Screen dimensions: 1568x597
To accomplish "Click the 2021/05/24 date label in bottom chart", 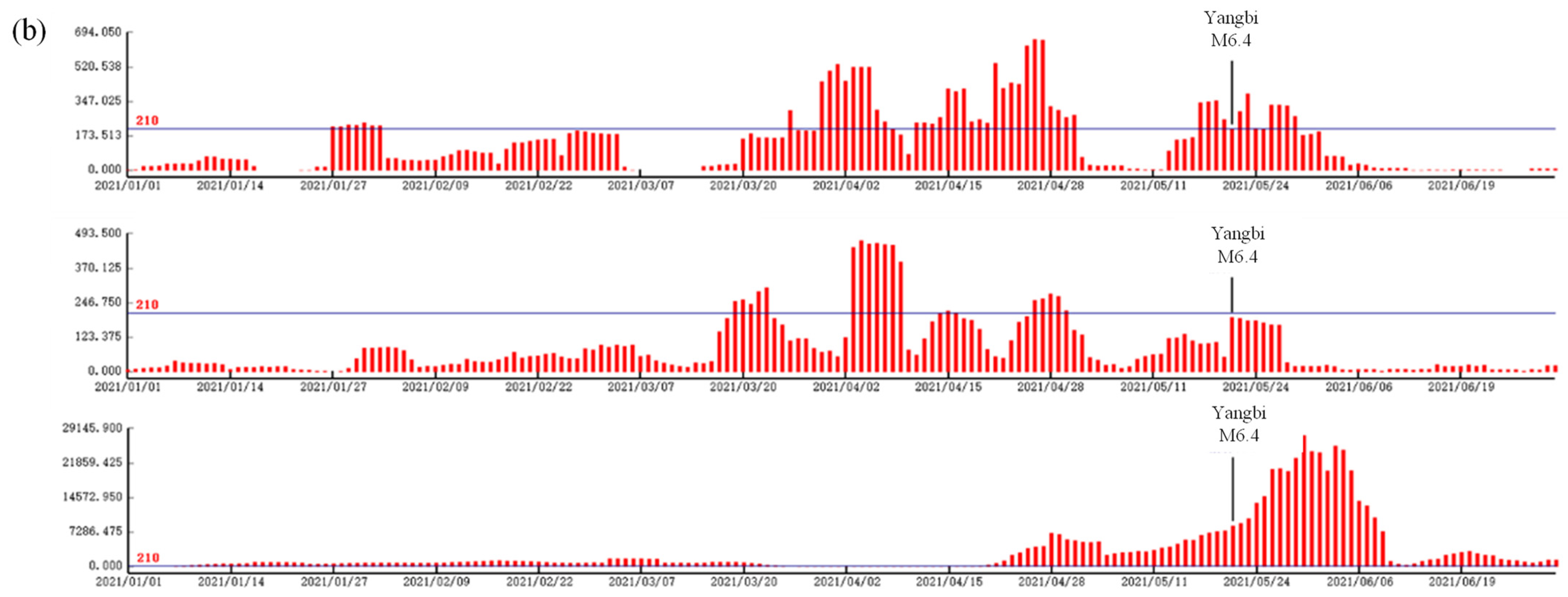I will (x=1256, y=582).
